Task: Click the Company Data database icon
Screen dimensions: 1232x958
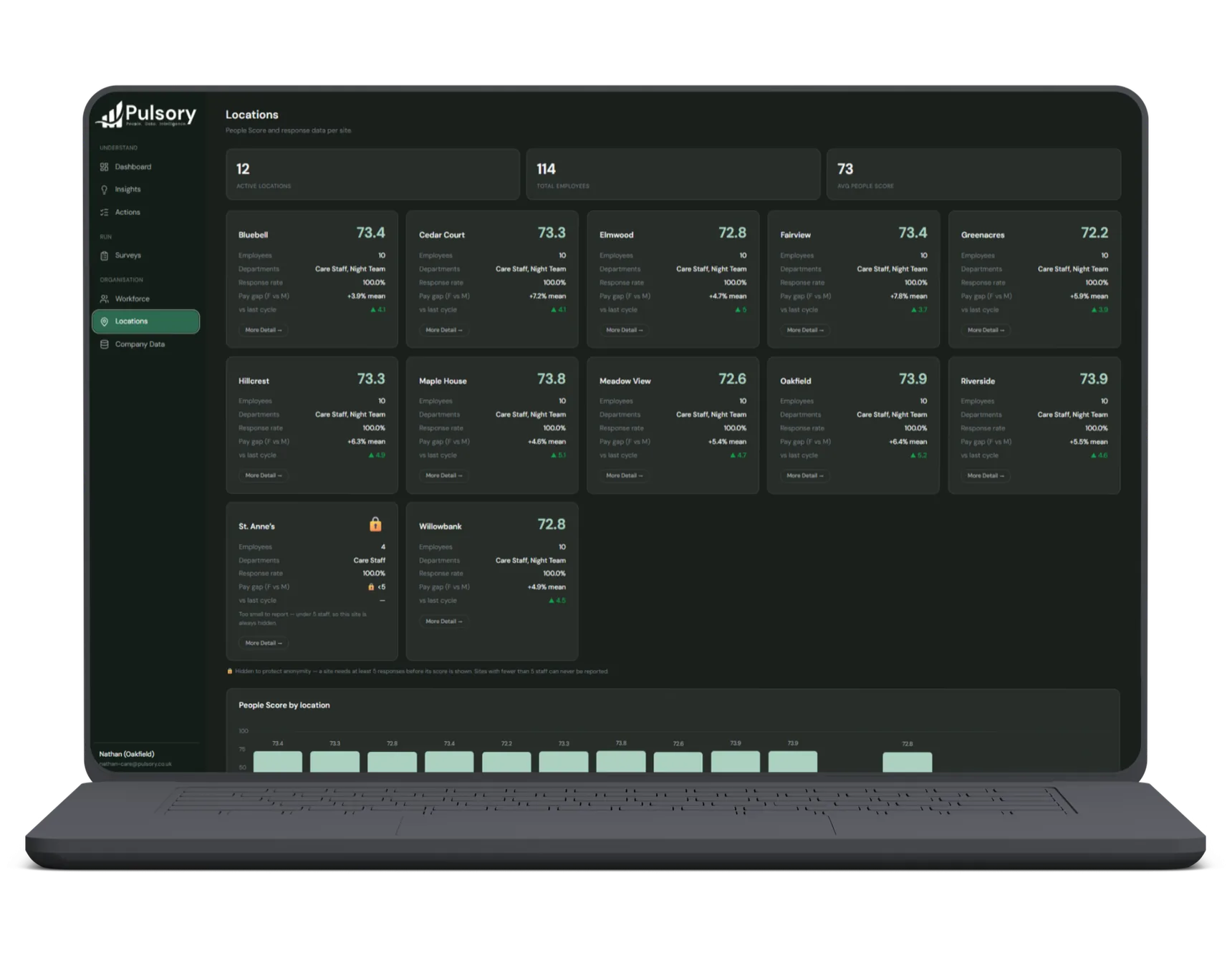Action: tap(105, 344)
